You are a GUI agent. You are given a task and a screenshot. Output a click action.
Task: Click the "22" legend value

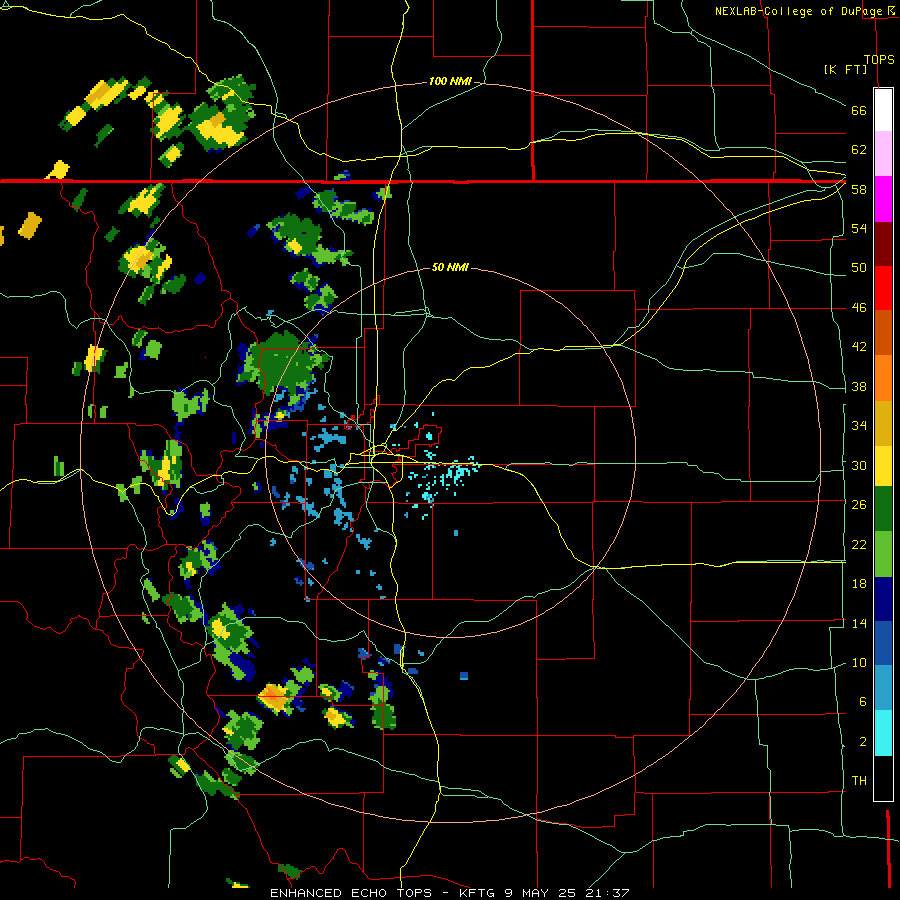point(859,544)
